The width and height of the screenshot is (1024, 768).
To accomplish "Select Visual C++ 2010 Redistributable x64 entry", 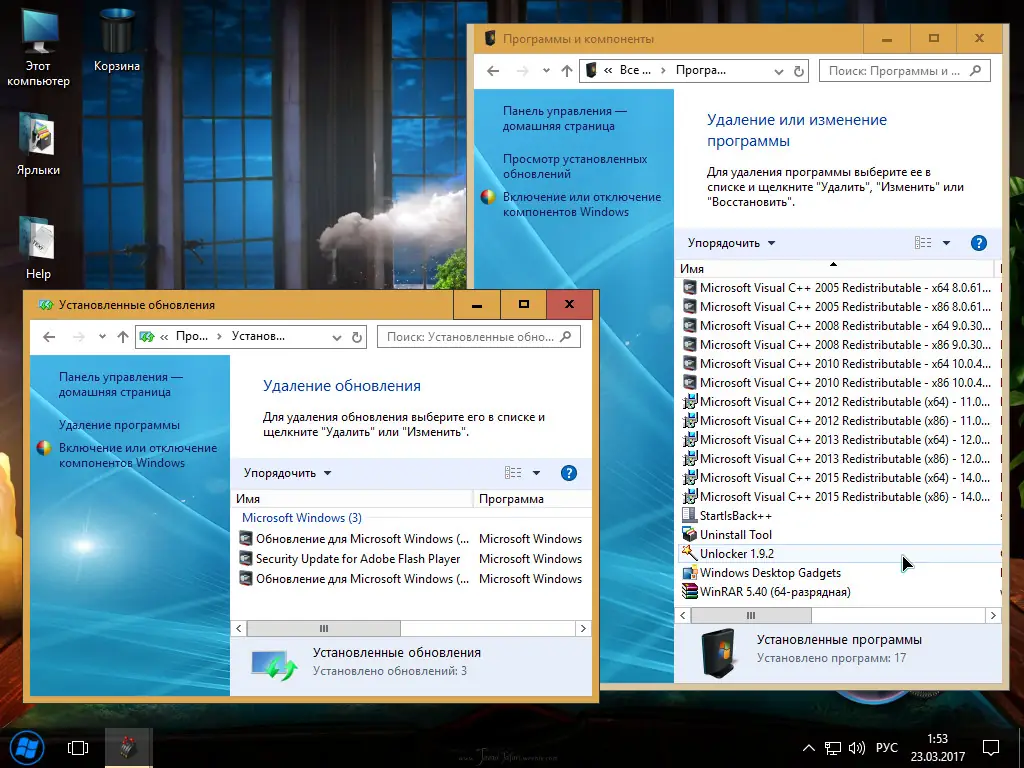I will 840,363.
